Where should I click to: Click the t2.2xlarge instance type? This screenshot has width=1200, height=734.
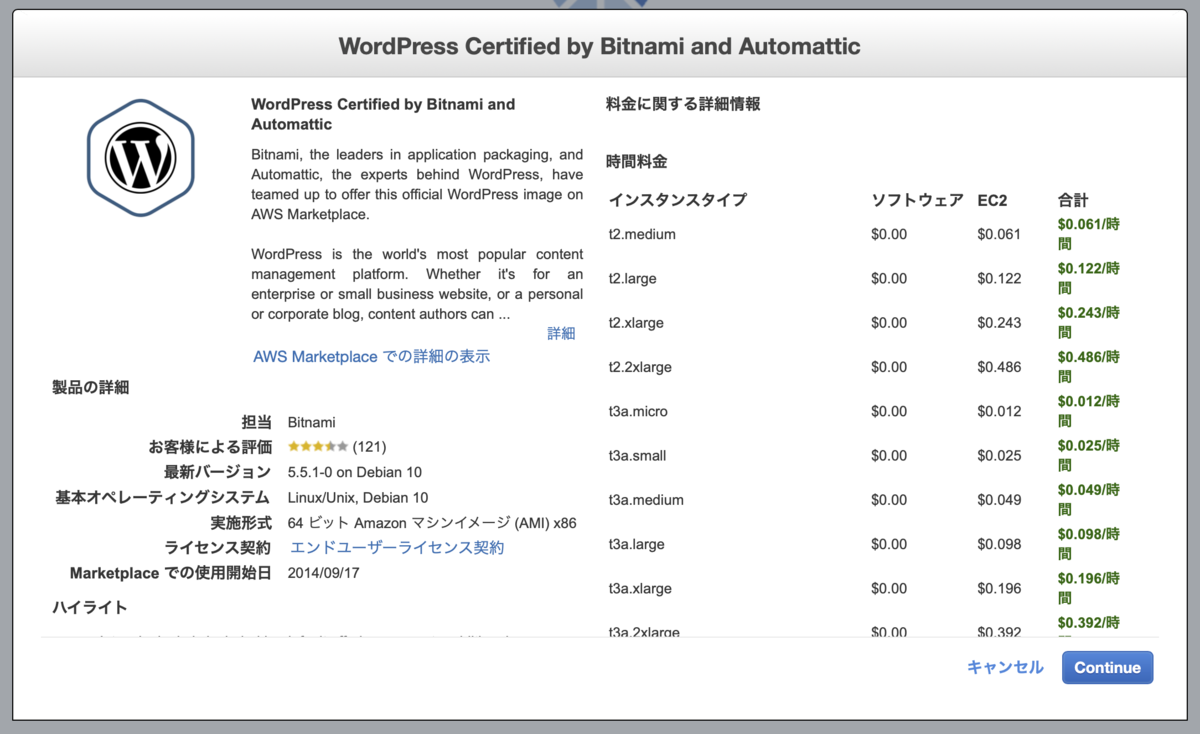(640, 367)
